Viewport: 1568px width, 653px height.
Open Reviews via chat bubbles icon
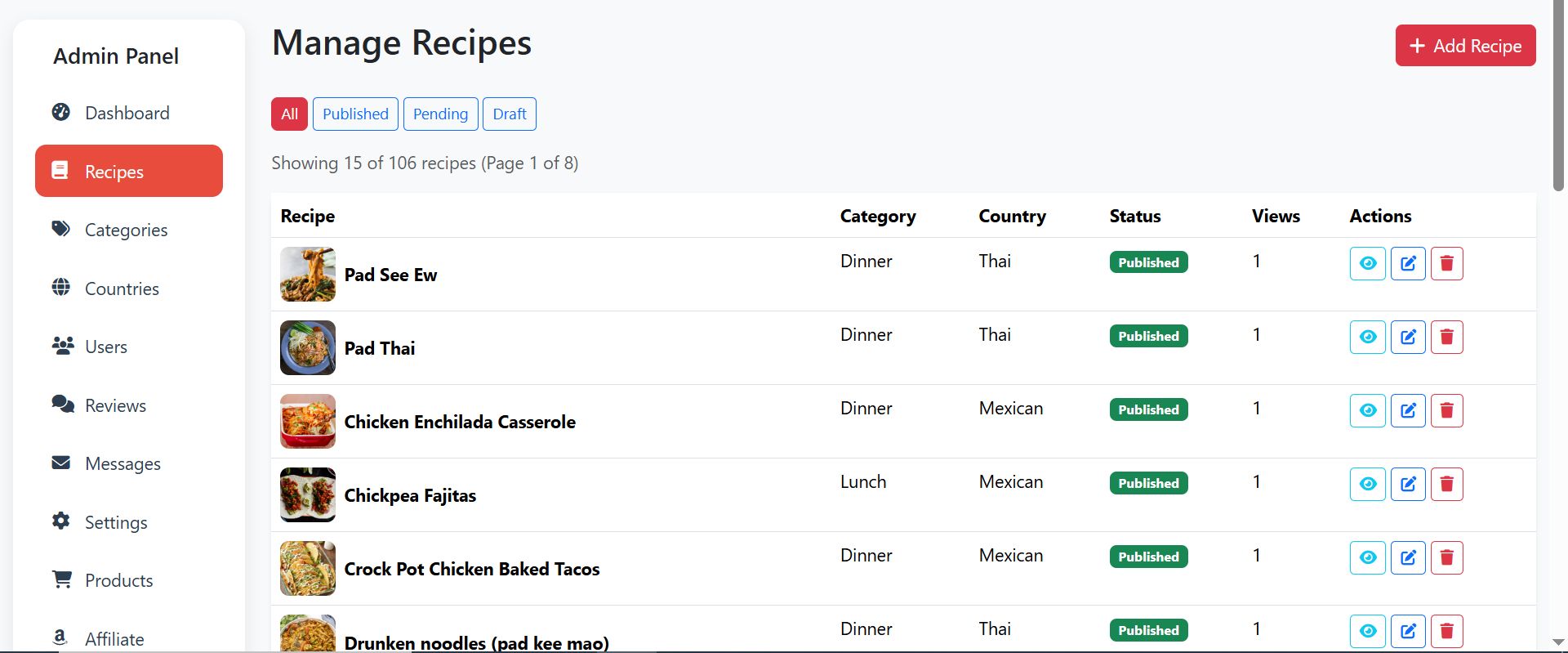pos(63,405)
